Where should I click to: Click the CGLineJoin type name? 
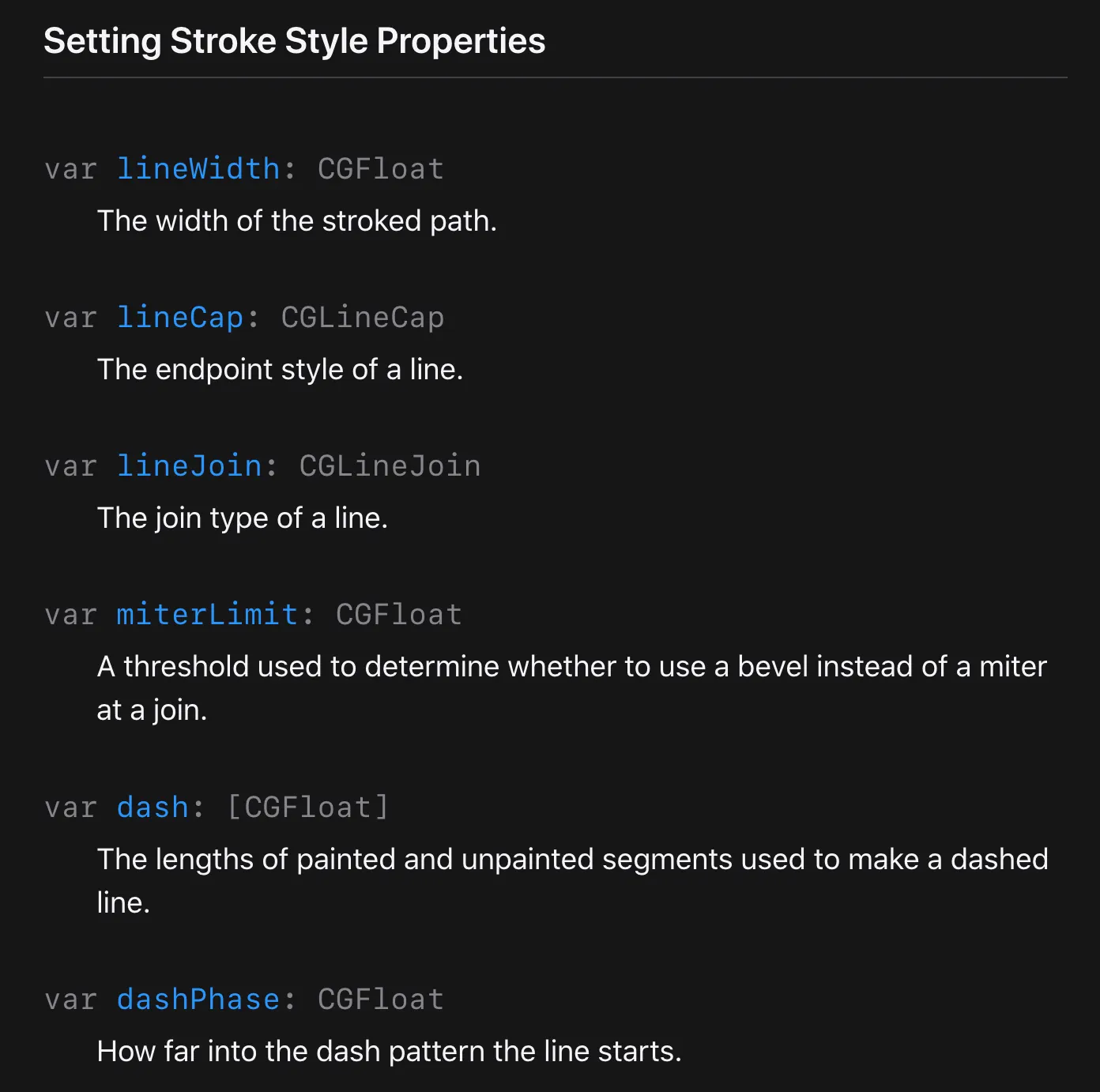[390, 466]
